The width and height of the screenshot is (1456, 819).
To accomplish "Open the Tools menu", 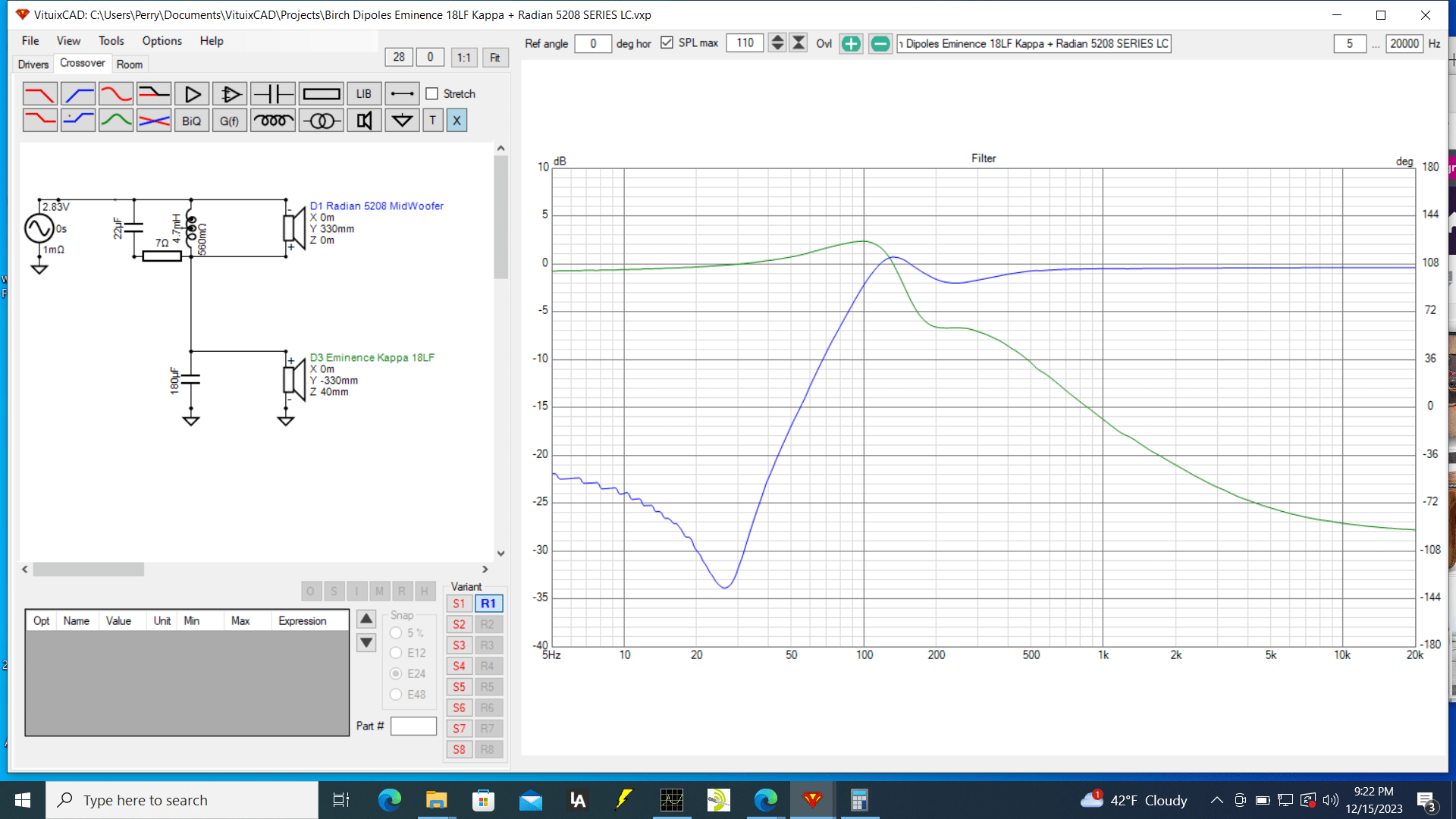I will pyautogui.click(x=111, y=41).
